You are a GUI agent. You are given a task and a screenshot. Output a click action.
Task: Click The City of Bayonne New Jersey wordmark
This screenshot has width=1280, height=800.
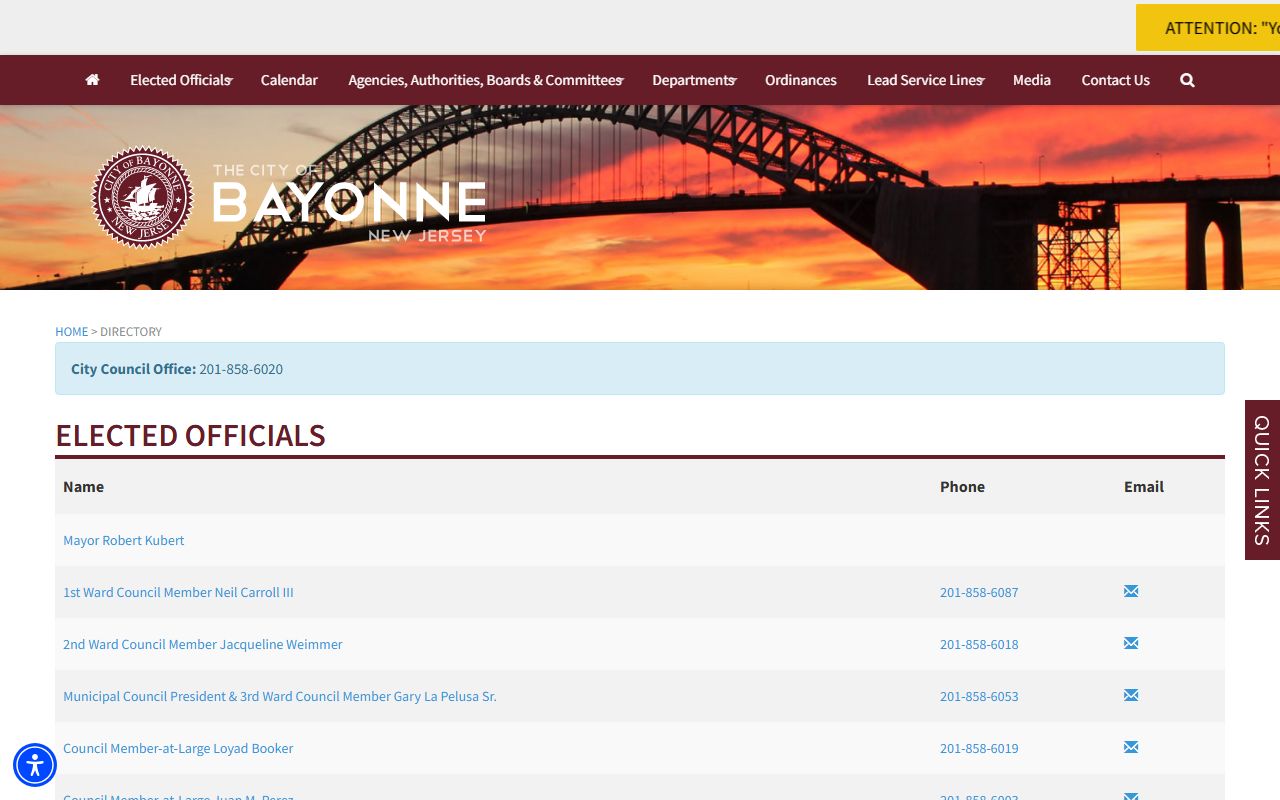[350, 203]
